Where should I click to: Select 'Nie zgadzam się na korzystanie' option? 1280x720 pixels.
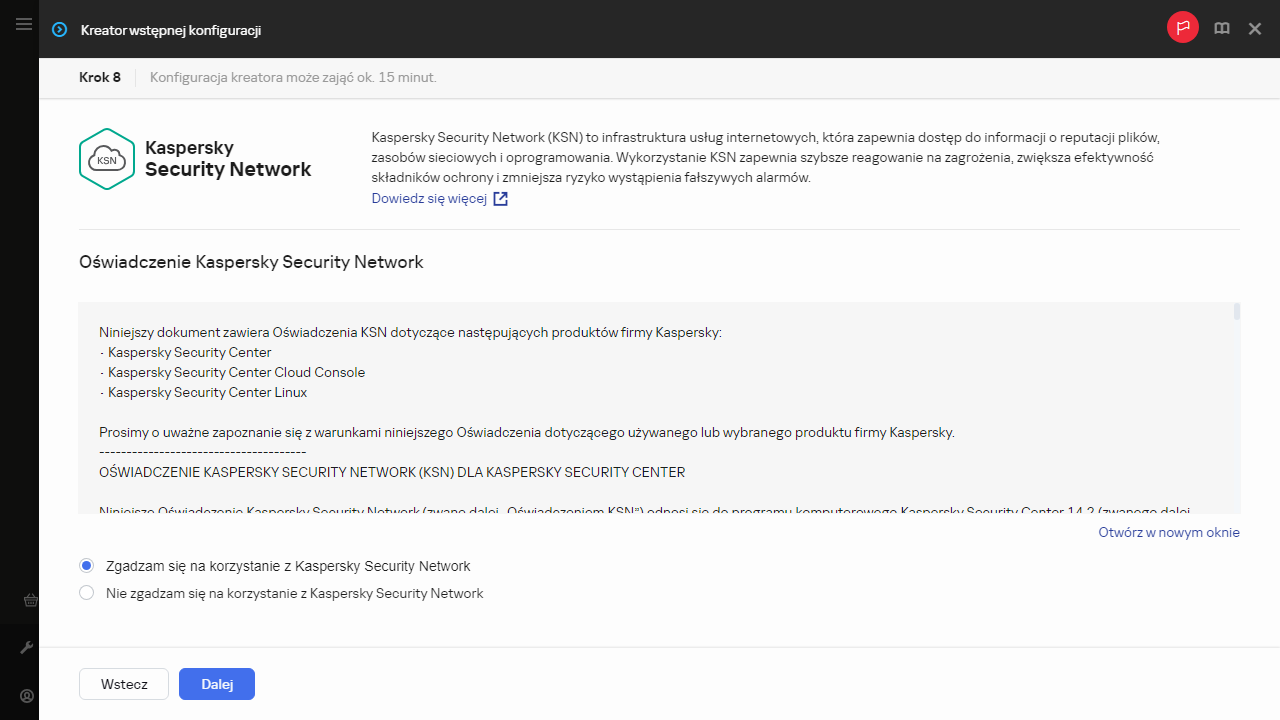point(86,592)
